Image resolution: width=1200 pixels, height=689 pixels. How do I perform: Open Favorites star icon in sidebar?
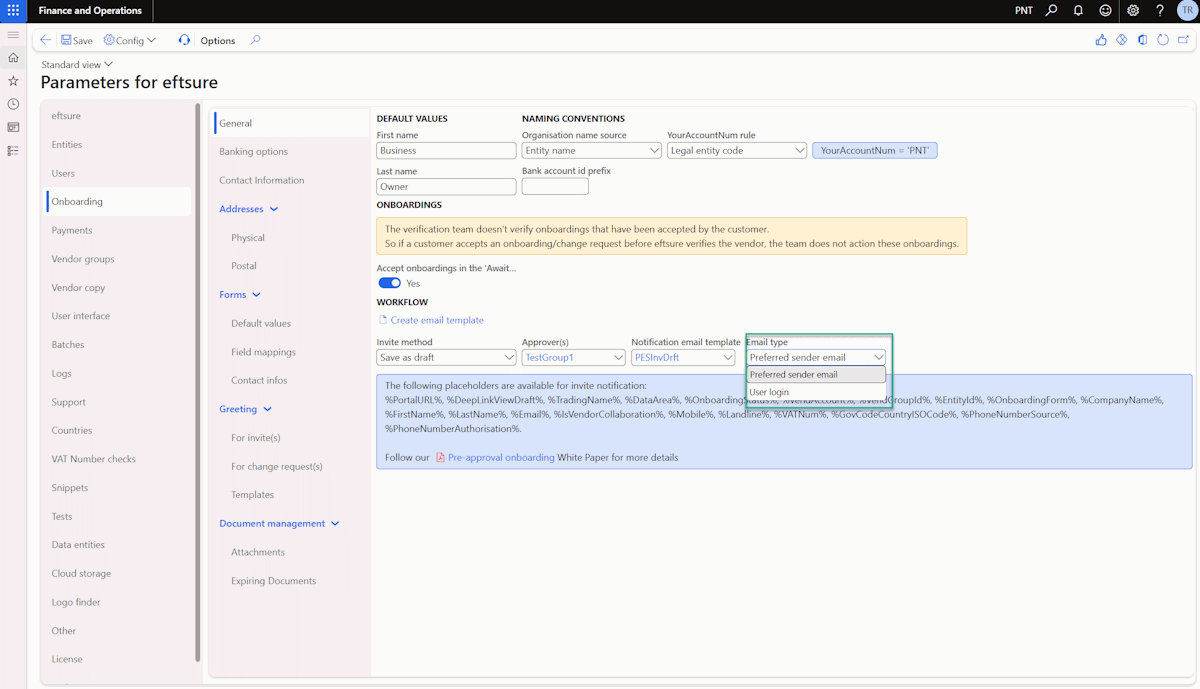[13, 81]
